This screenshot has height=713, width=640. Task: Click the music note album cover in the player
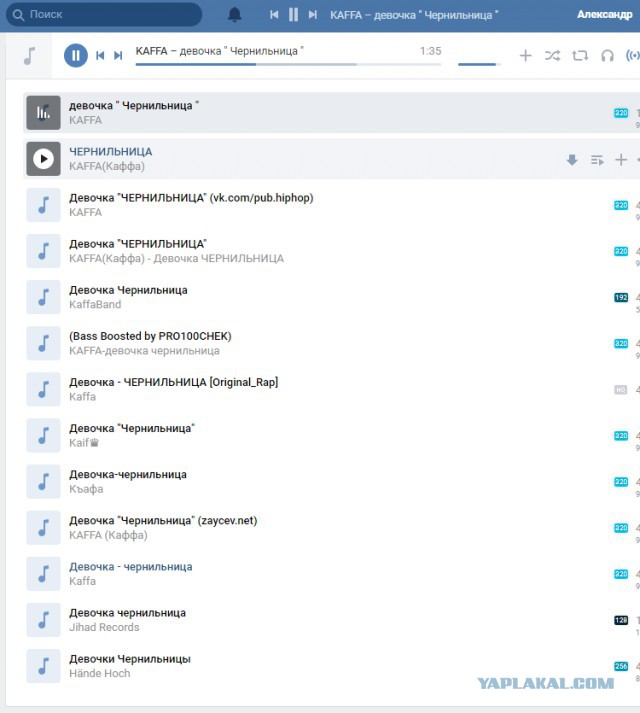[x=29, y=56]
